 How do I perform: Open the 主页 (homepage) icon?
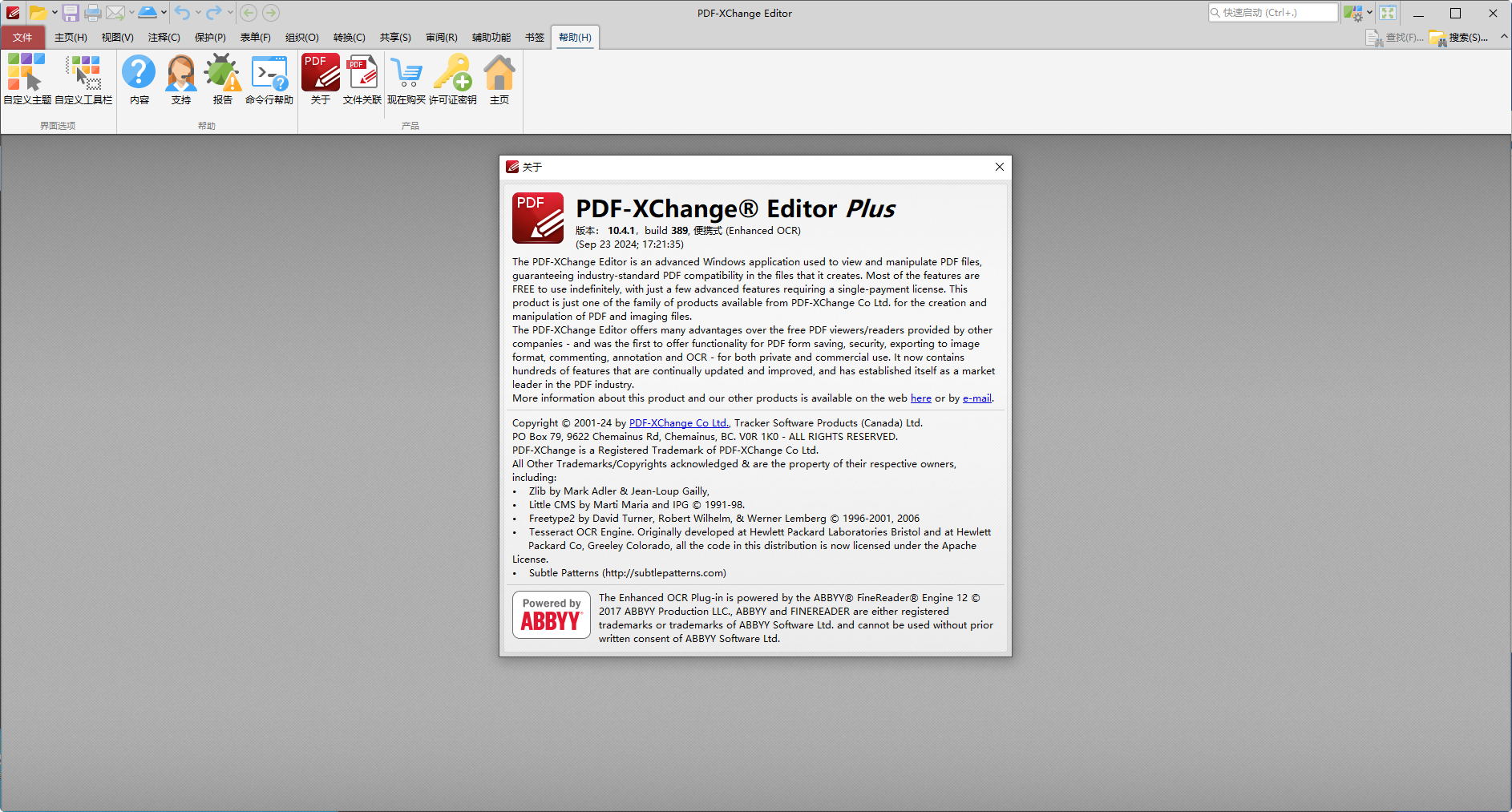tap(499, 78)
